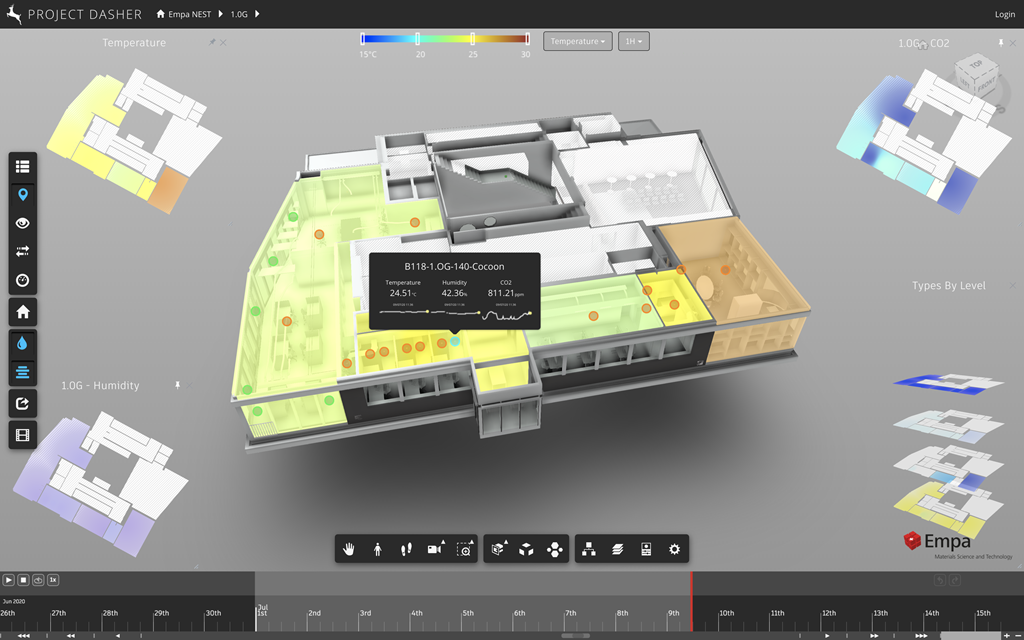Navigate to Empa NEST breadcrumb
The height and width of the screenshot is (640, 1024).
189,15
